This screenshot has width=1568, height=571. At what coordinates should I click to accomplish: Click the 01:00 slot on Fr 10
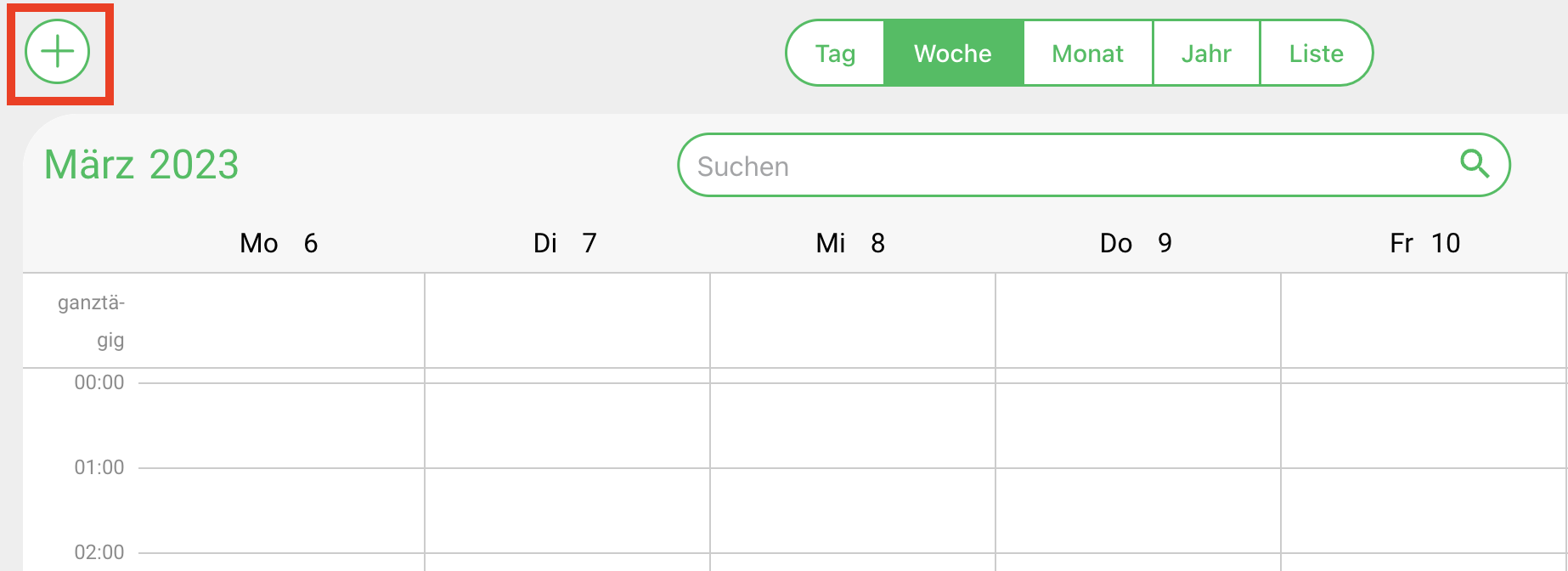click(x=1424, y=510)
